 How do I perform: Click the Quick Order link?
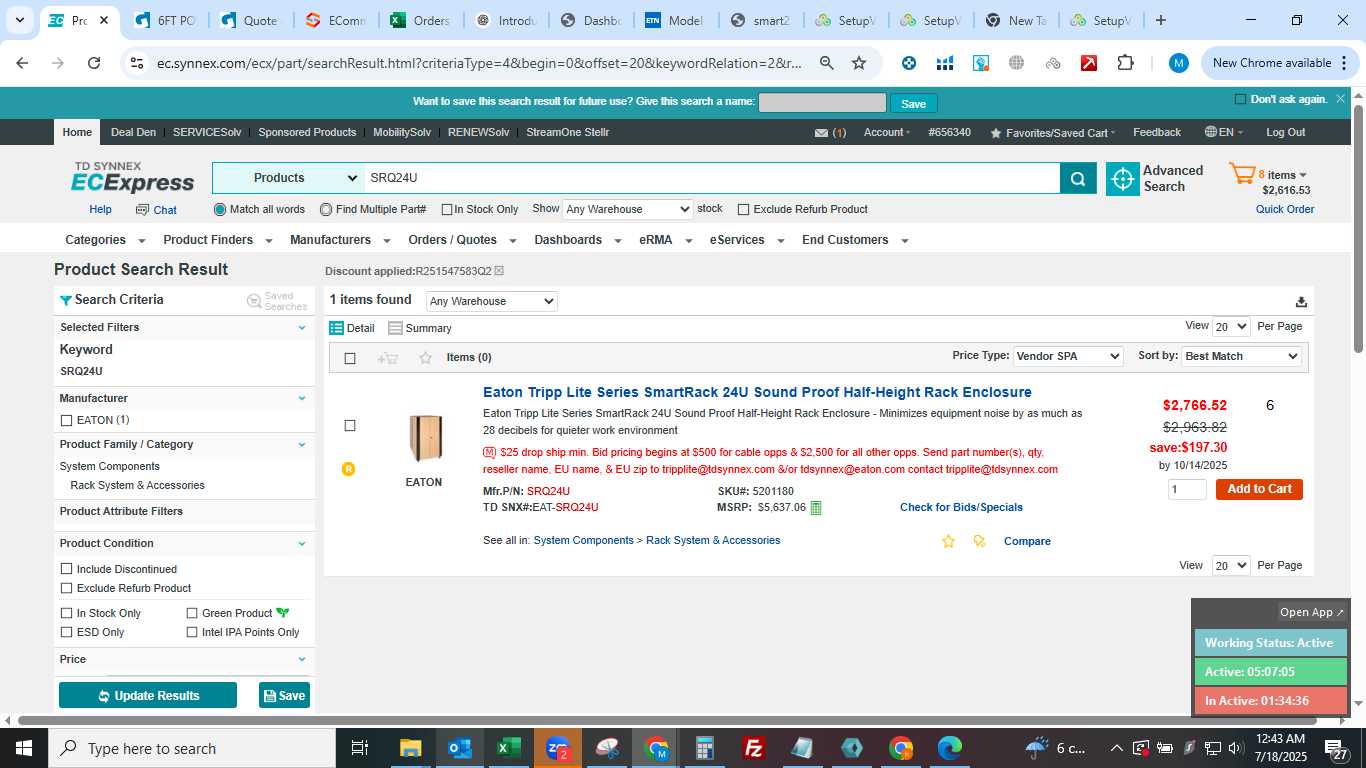coord(1285,210)
